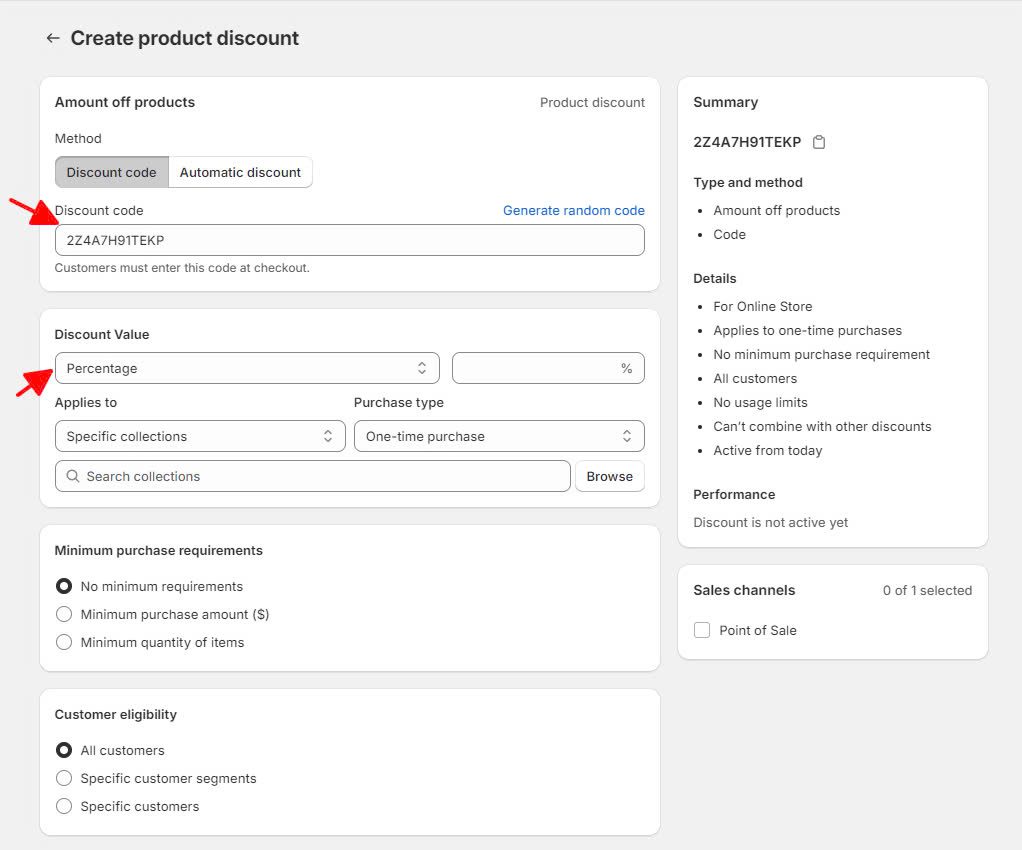Click the Search collections field

click(320, 476)
